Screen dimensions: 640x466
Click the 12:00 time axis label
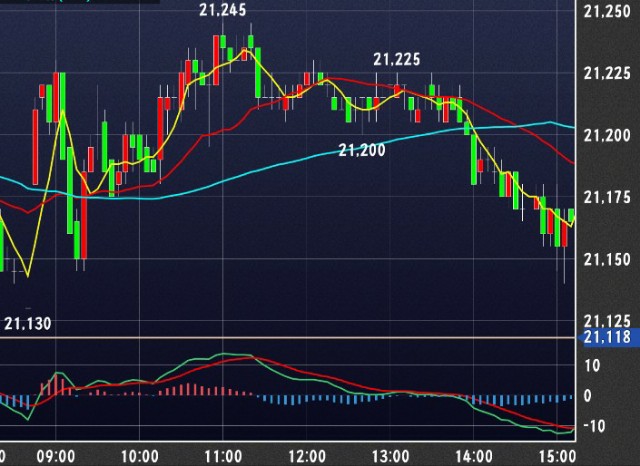click(x=307, y=456)
